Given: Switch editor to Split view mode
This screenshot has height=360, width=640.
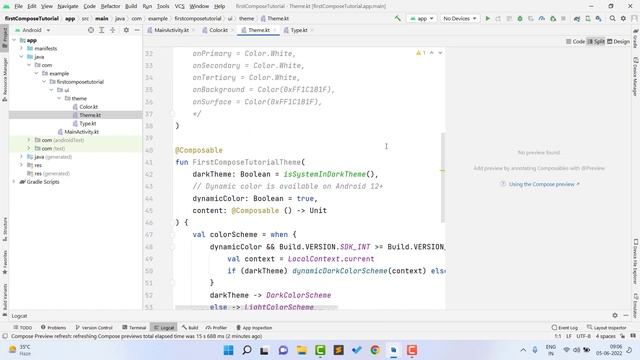Looking at the screenshot, I should coord(596,42).
